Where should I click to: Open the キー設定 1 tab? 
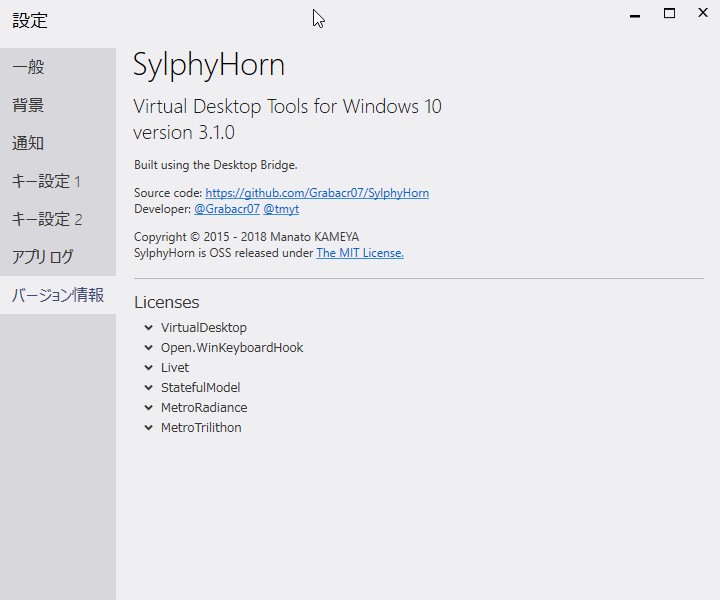click(58, 181)
